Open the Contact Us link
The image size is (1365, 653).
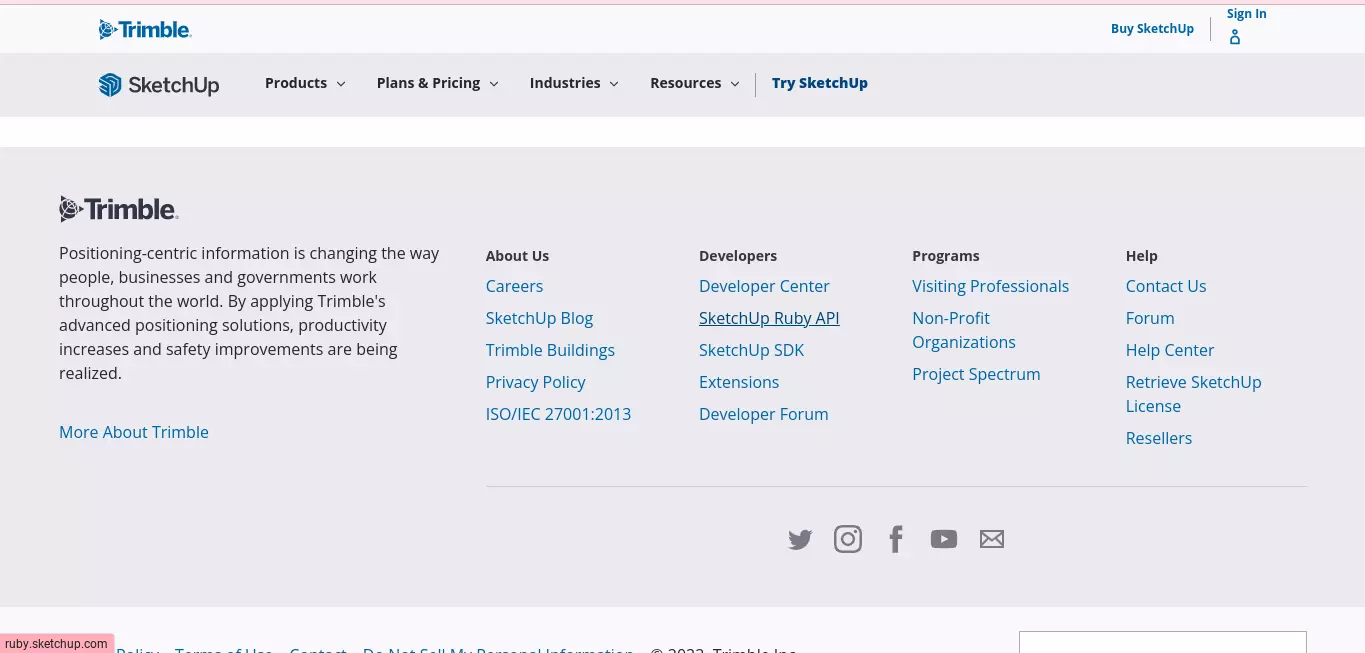pyautogui.click(x=1166, y=286)
